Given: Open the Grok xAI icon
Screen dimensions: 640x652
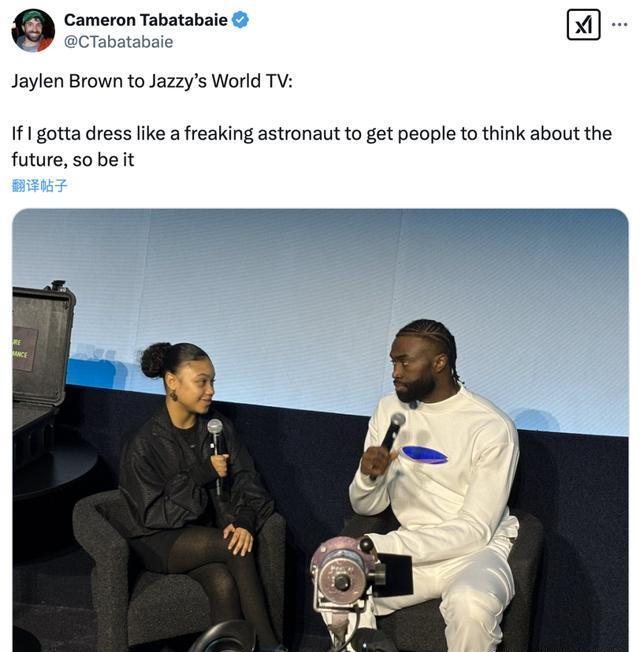Looking at the screenshot, I should point(583,25).
